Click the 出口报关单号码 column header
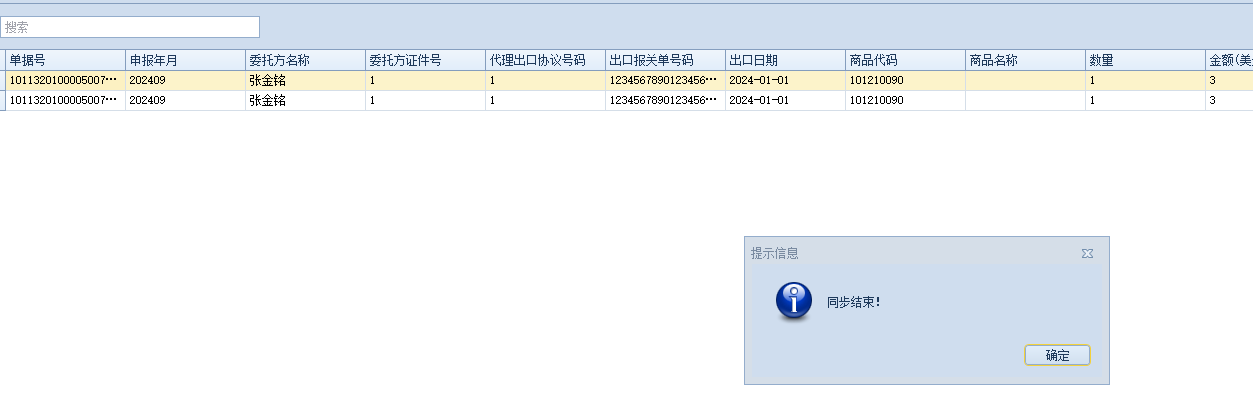This screenshot has width=1253, height=398. [666, 60]
